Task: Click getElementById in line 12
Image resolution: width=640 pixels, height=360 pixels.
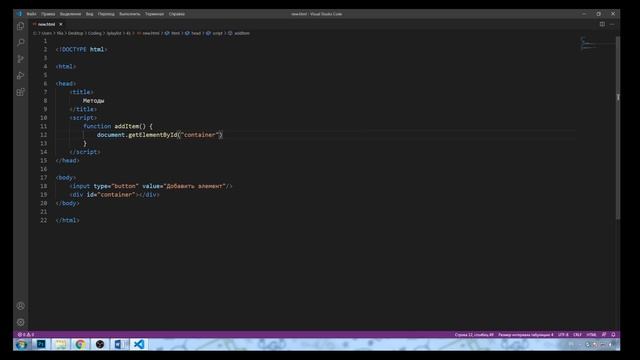Action: tap(153, 135)
